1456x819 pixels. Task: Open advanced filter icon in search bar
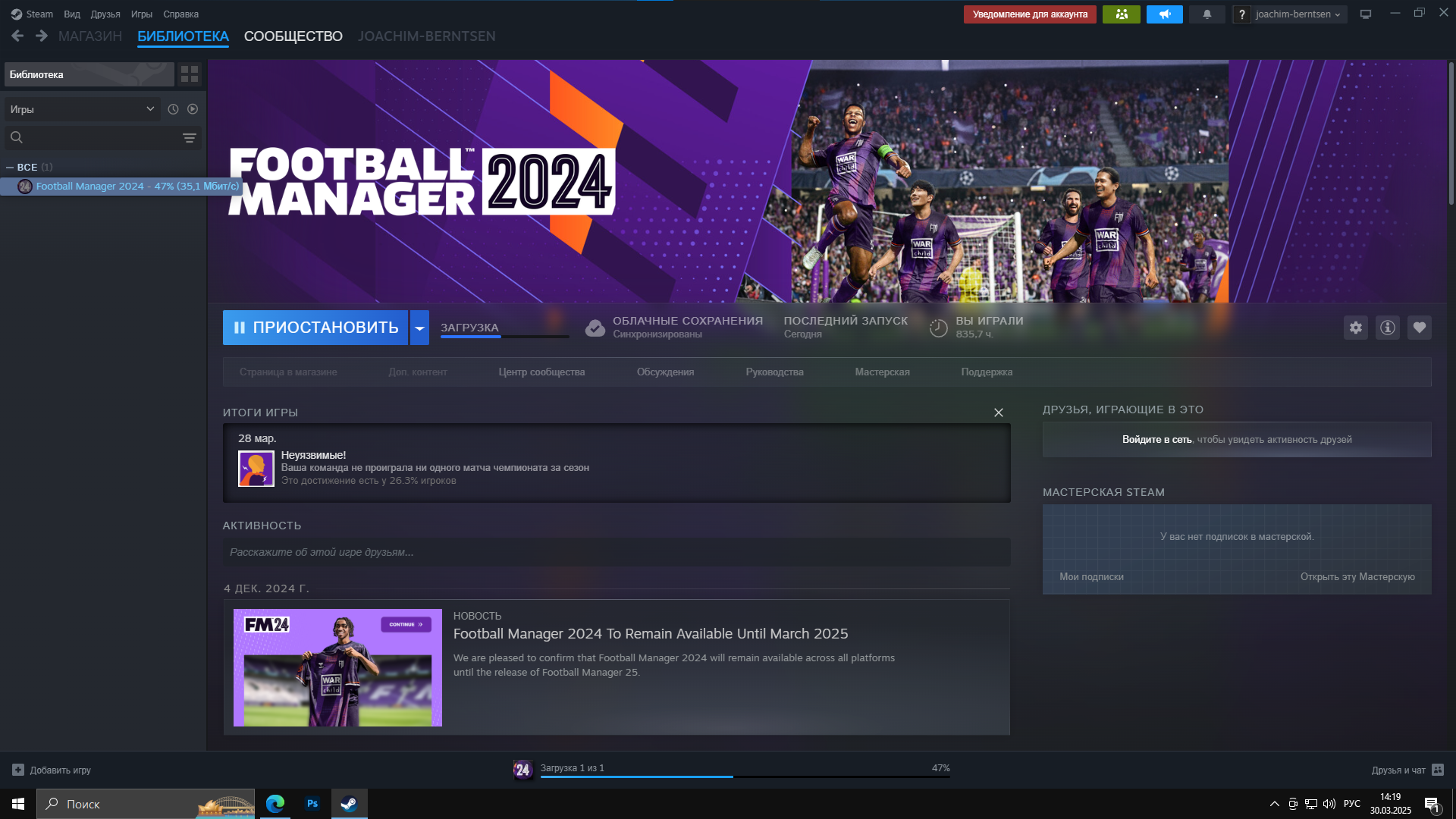(x=189, y=138)
